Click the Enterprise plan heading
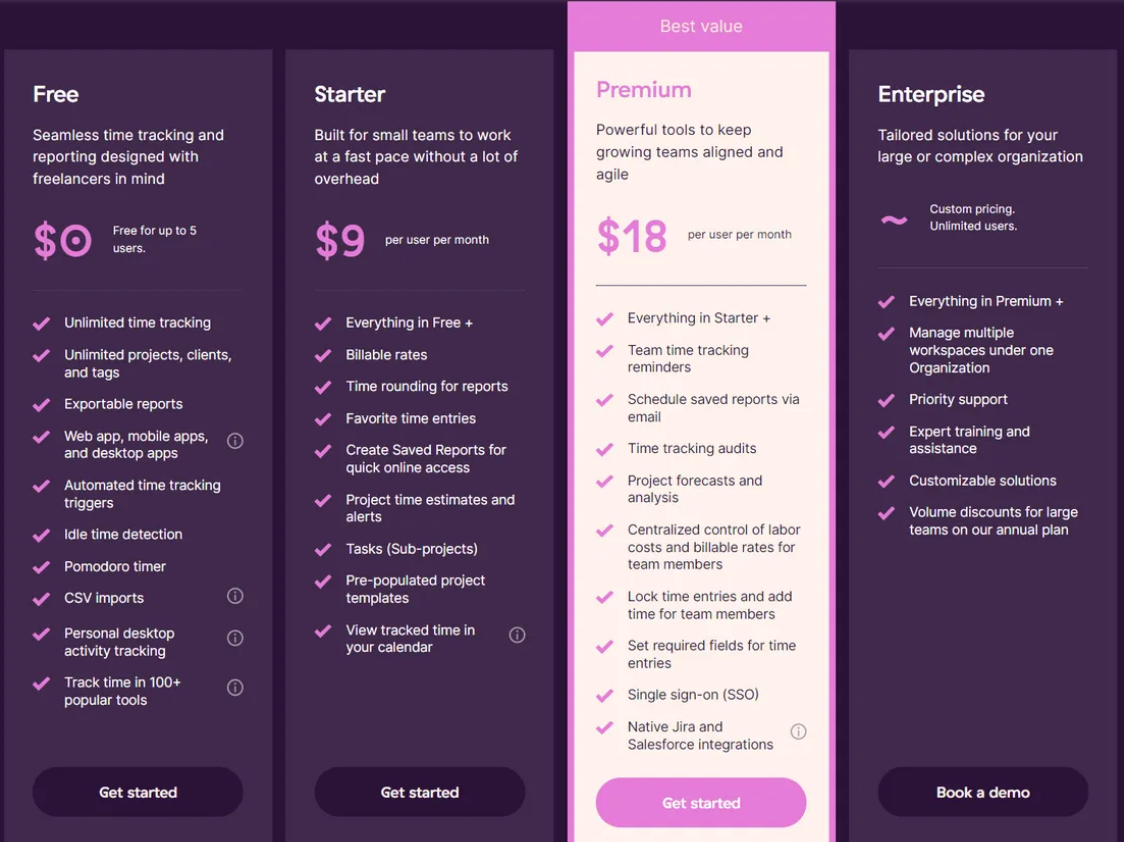Screen dimensions: 1124x842 coord(931,94)
